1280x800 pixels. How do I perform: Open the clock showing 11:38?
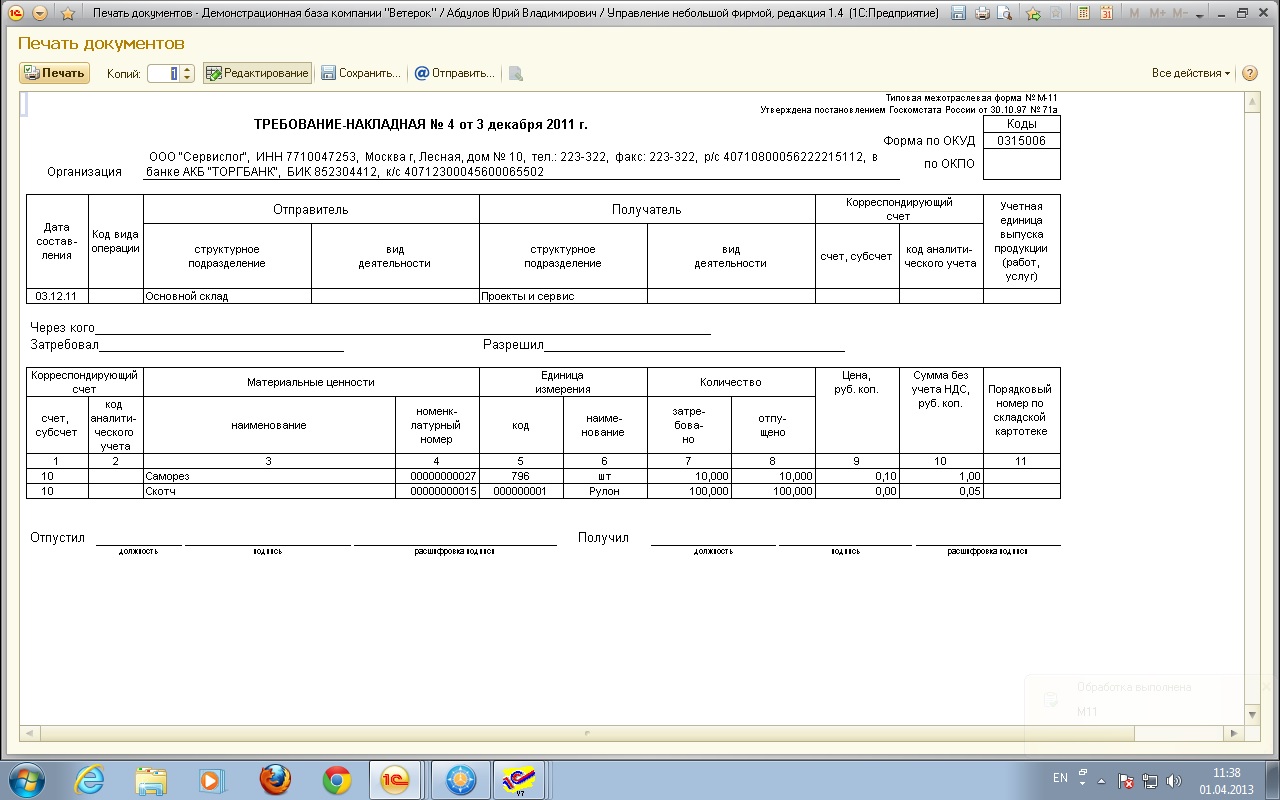(1226, 780)
